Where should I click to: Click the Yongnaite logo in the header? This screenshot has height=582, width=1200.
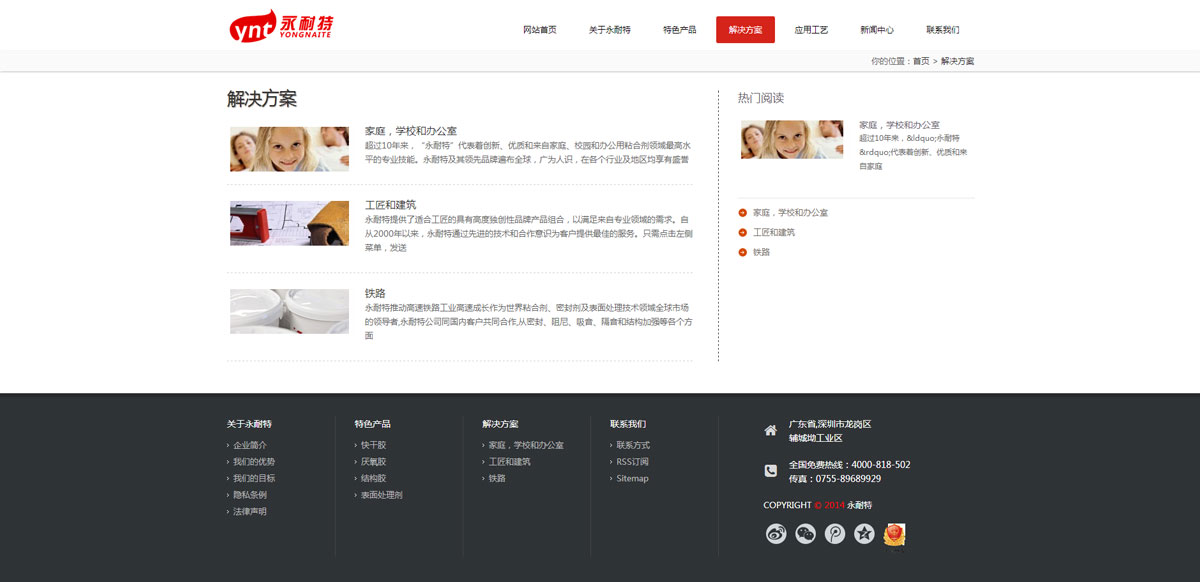click(x=281, y=27)
